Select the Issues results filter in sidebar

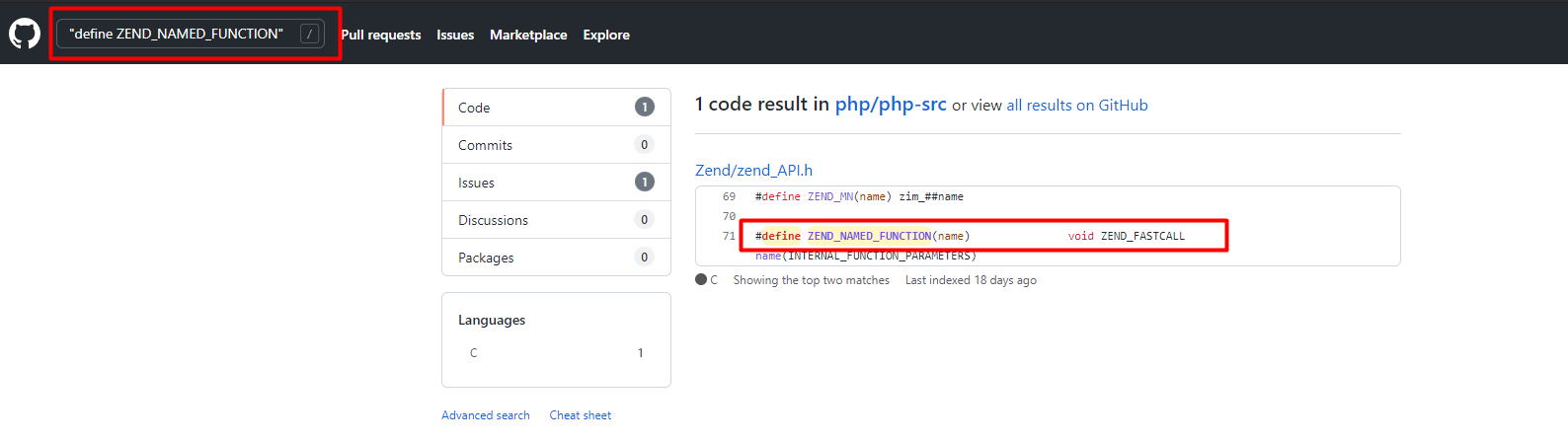click(556, 183)
